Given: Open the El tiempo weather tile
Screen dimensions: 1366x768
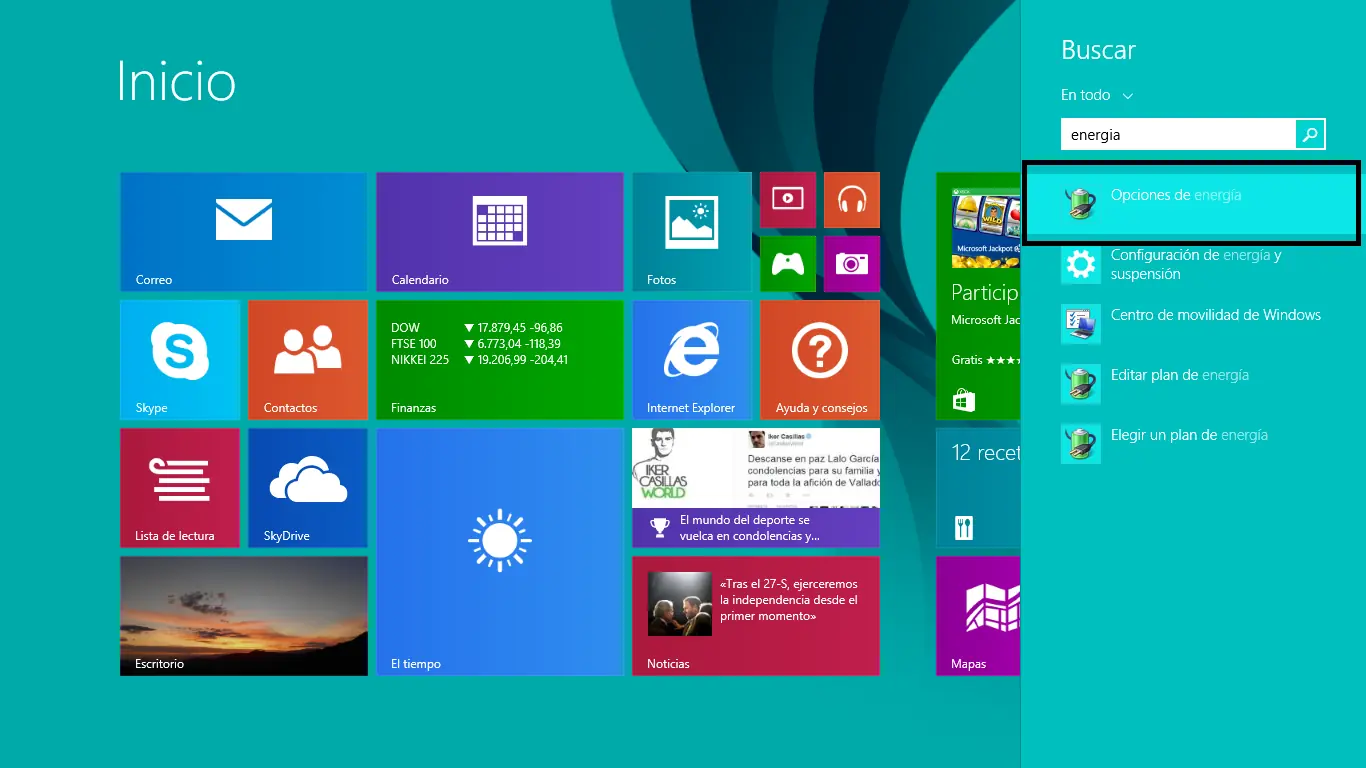Looking at the screenshot, I should (500, 552).
